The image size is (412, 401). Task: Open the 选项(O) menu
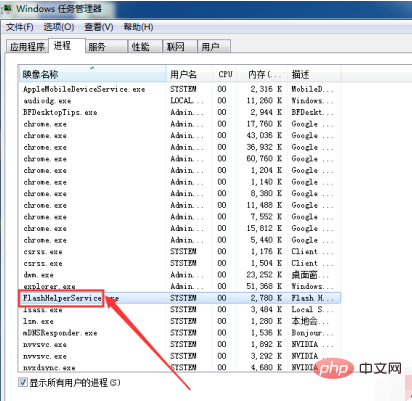tap(59, 27)
